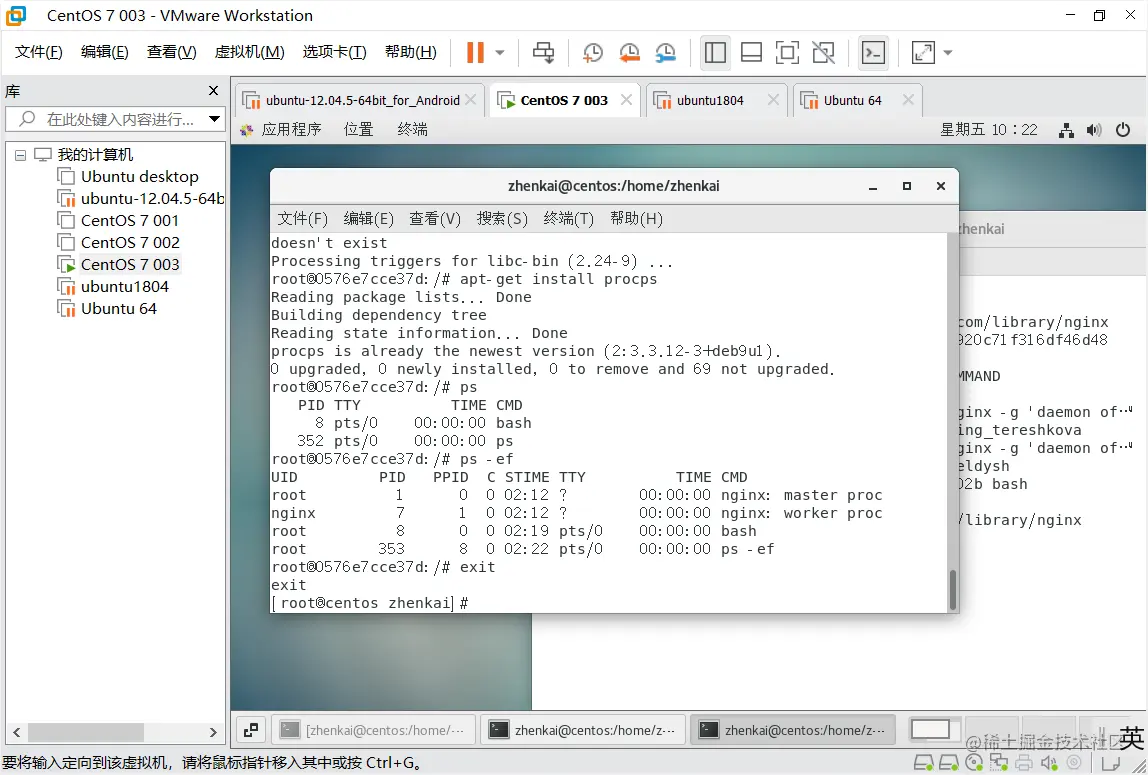Open the 编辑(E) menu in VMware

click(105, 52)
